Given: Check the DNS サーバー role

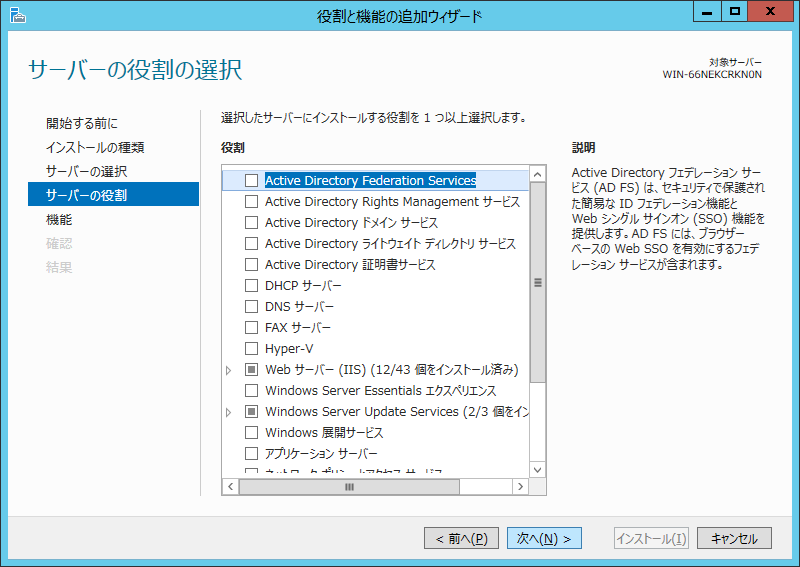Looking at the screenshot, I should pos(251,307).
